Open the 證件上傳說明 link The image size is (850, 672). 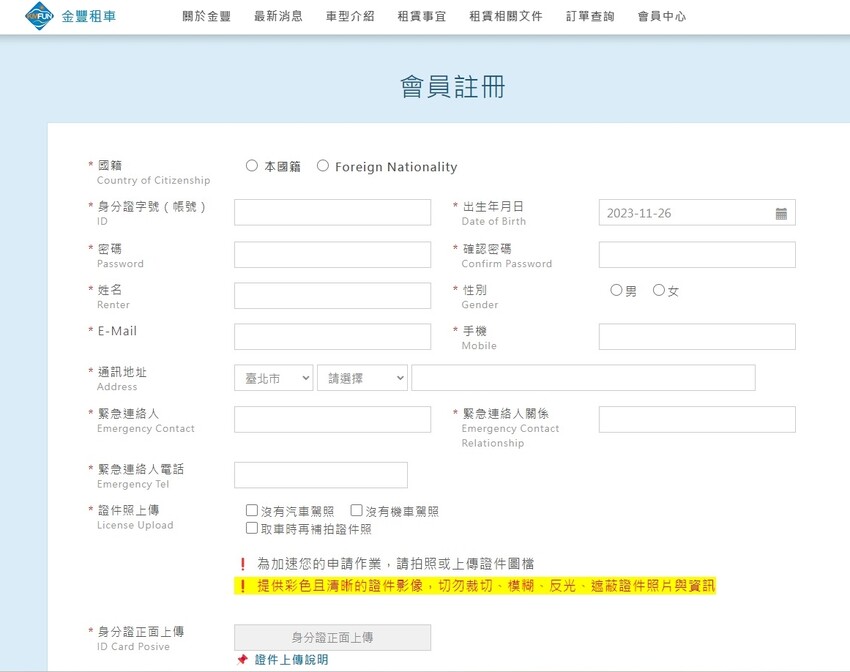(x=291, y=660)
